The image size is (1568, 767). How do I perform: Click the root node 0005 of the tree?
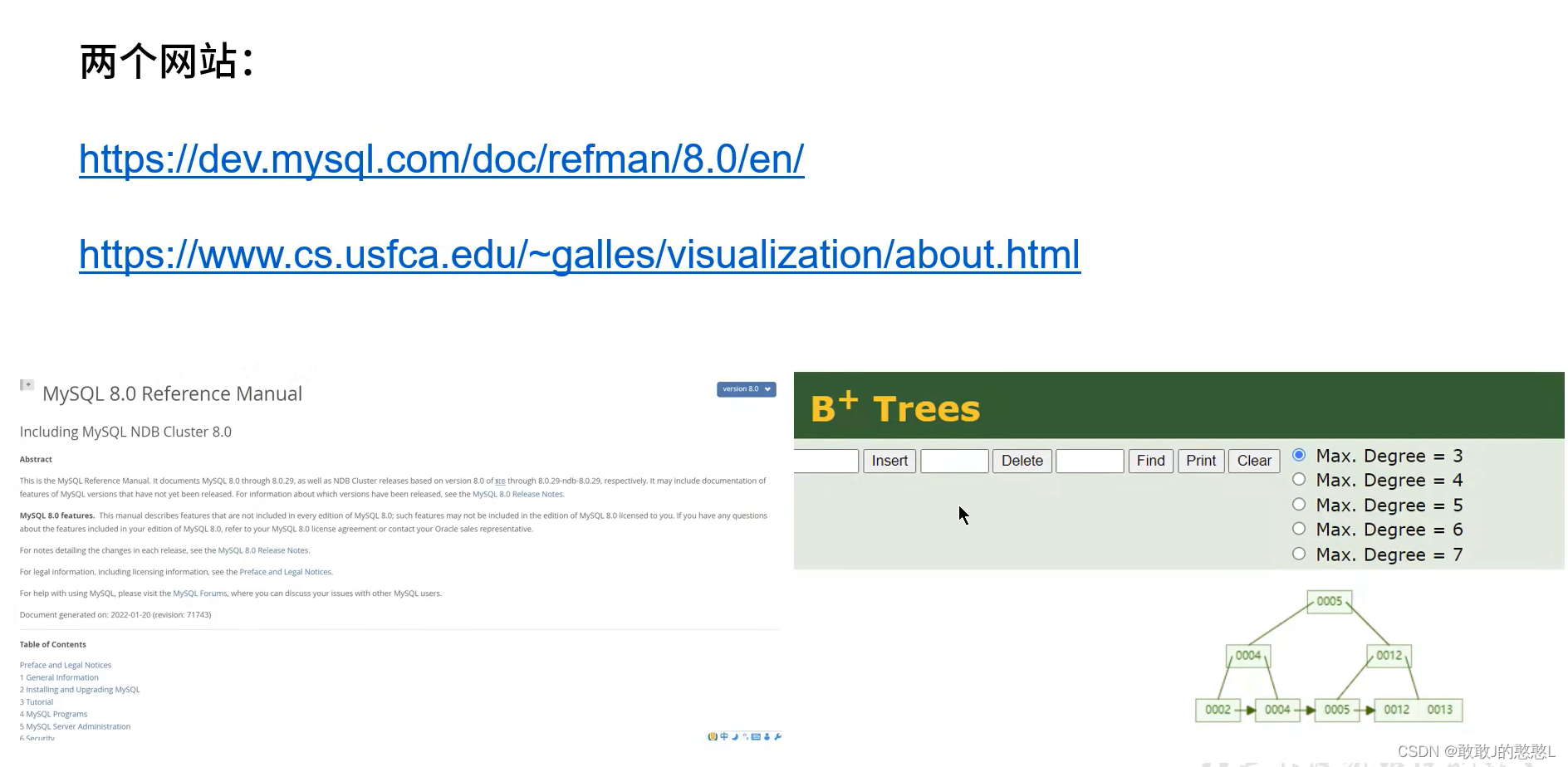1329,601
